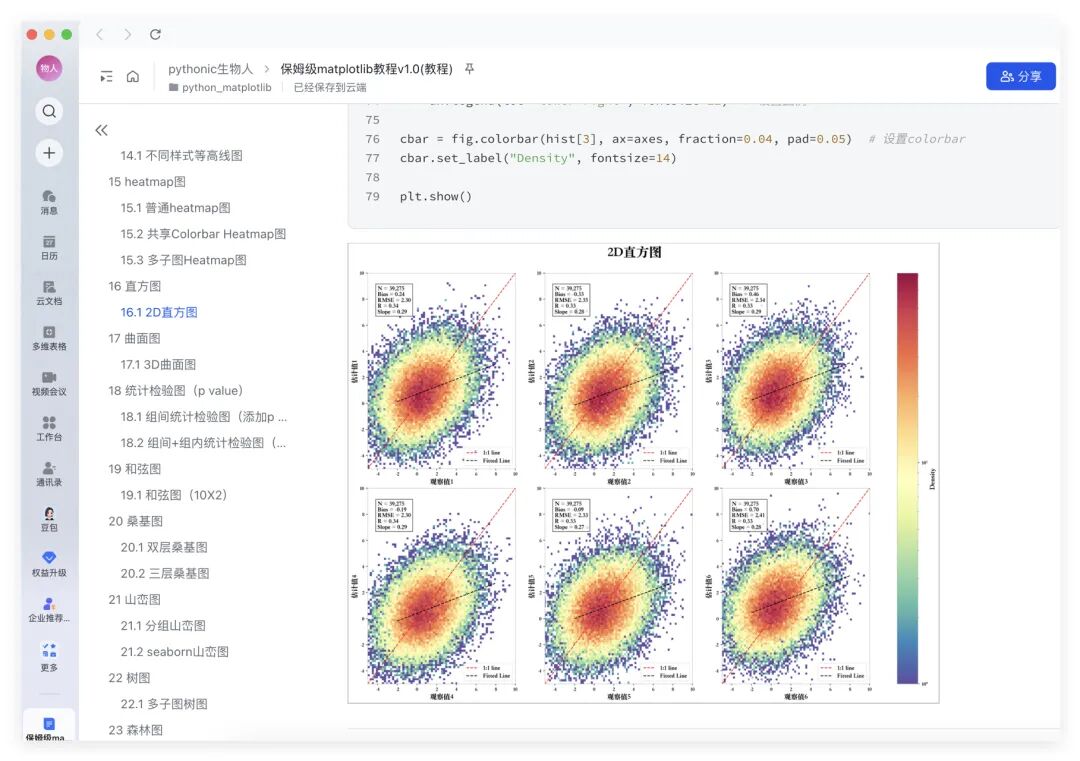Image resolution: width=1080 pixels, height=761 pixels.
Task: Open the search icon in sidebar
Action: pos(49,111)
